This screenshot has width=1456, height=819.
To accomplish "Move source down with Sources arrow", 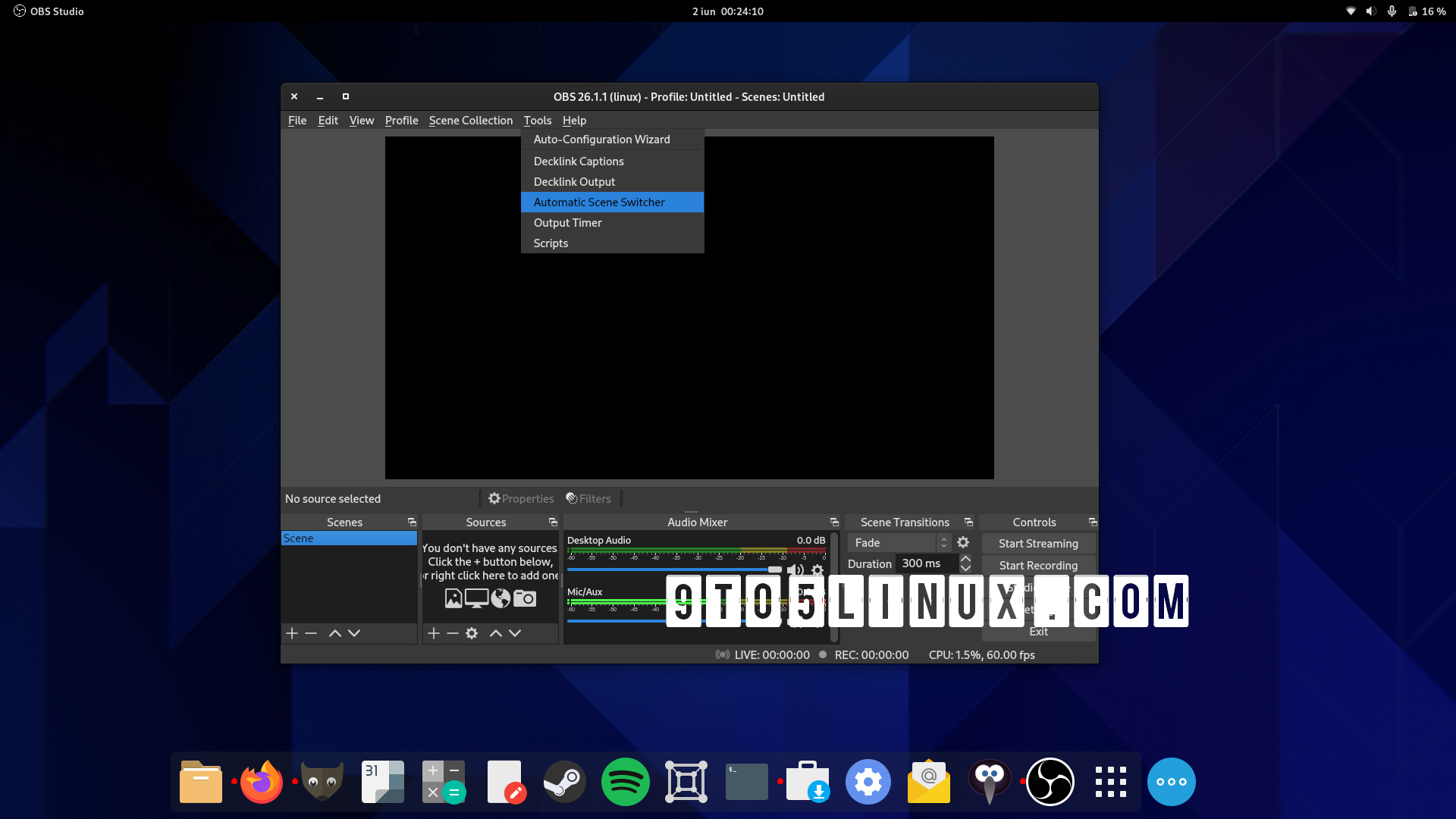I will (515, 633).
